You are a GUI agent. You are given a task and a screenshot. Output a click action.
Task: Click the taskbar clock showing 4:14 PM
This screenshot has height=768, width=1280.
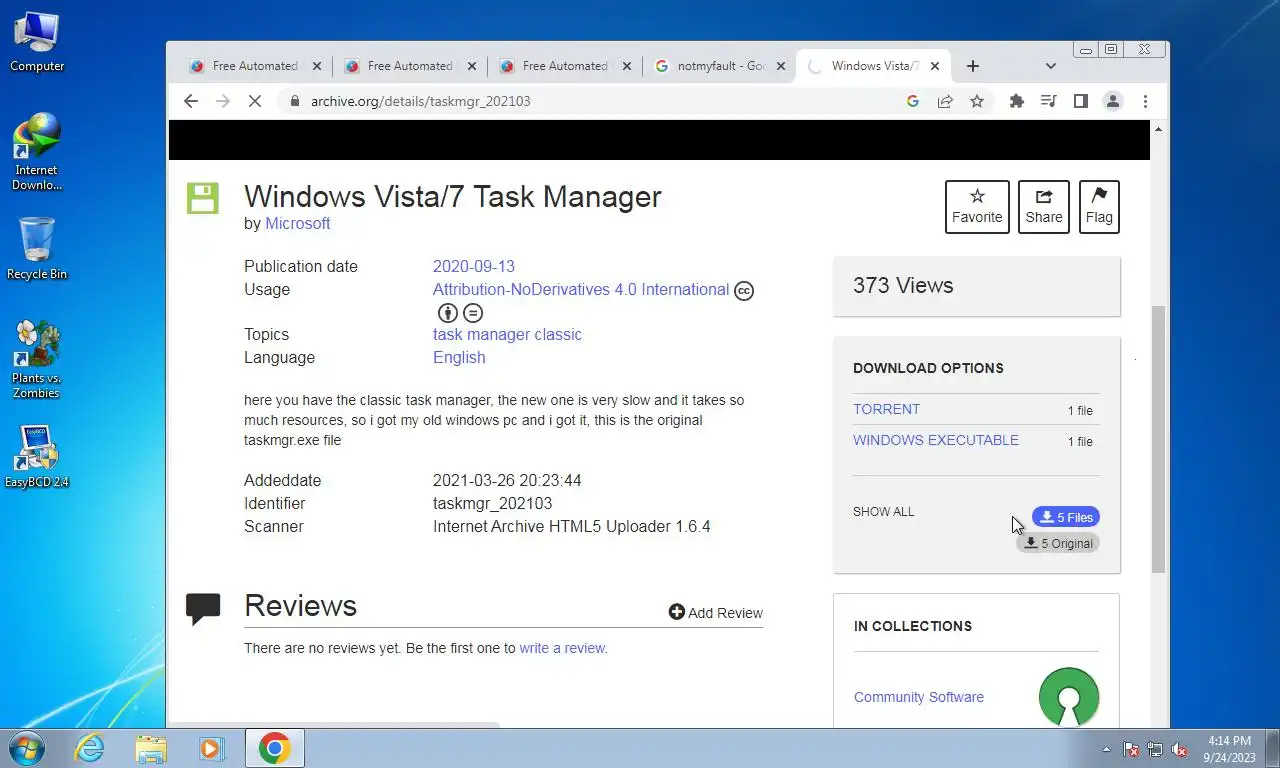pos(1229,748)
